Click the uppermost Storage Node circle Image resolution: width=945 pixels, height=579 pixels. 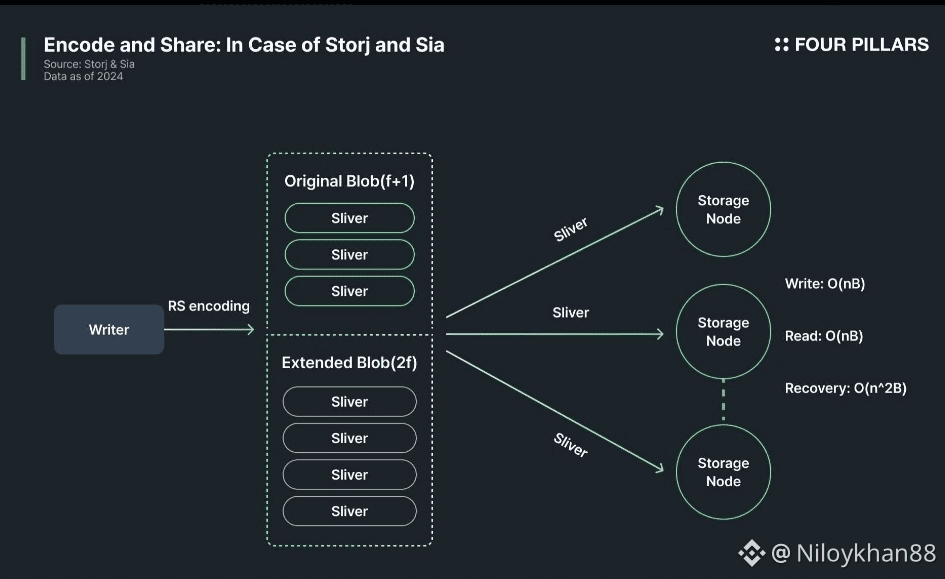[x=723, y=210]
